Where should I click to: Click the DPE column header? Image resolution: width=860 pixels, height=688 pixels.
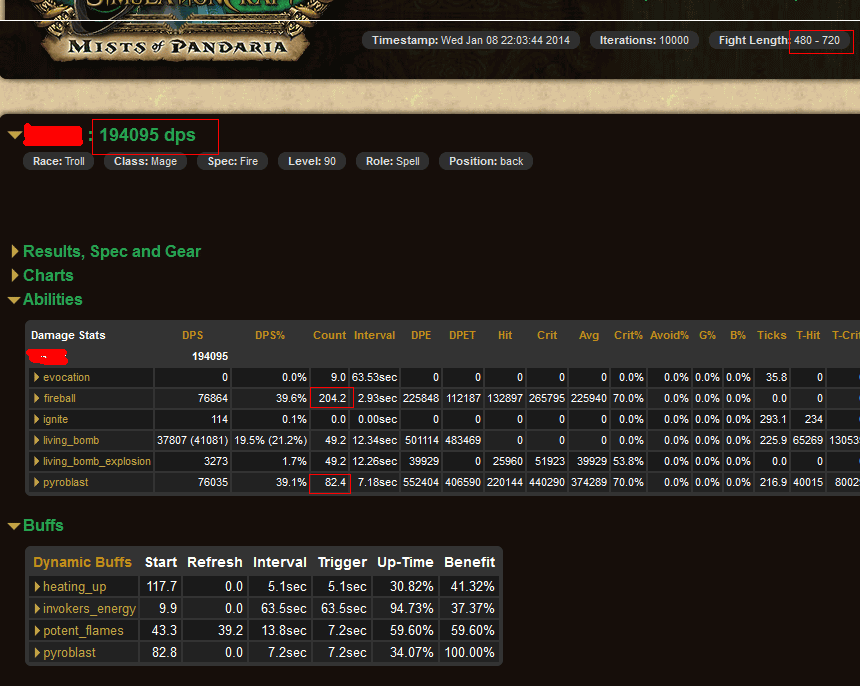tap(421, 335)
